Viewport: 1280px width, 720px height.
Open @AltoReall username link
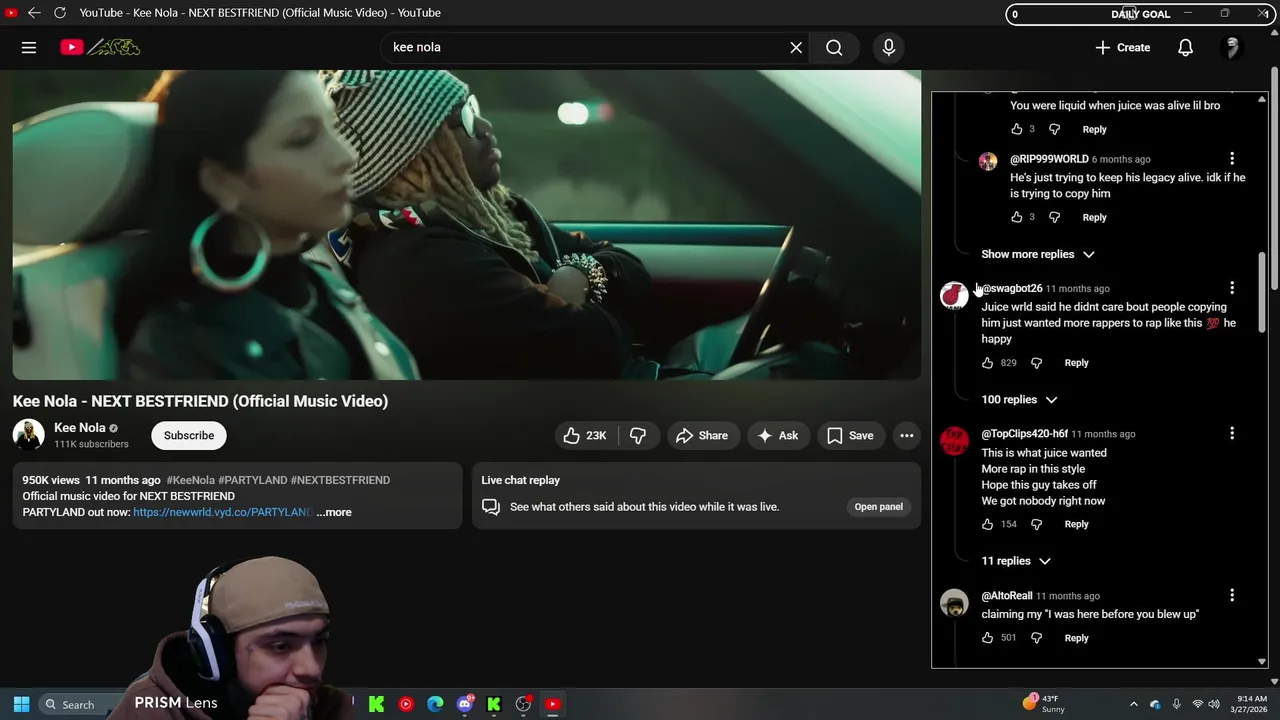pyautogui.click(x=1007, y=596)
